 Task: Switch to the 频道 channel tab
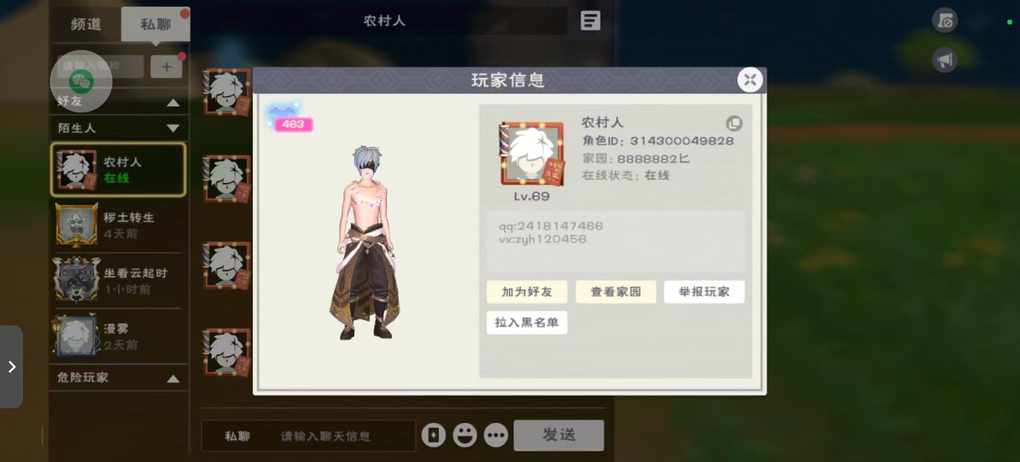coord(86,25)
